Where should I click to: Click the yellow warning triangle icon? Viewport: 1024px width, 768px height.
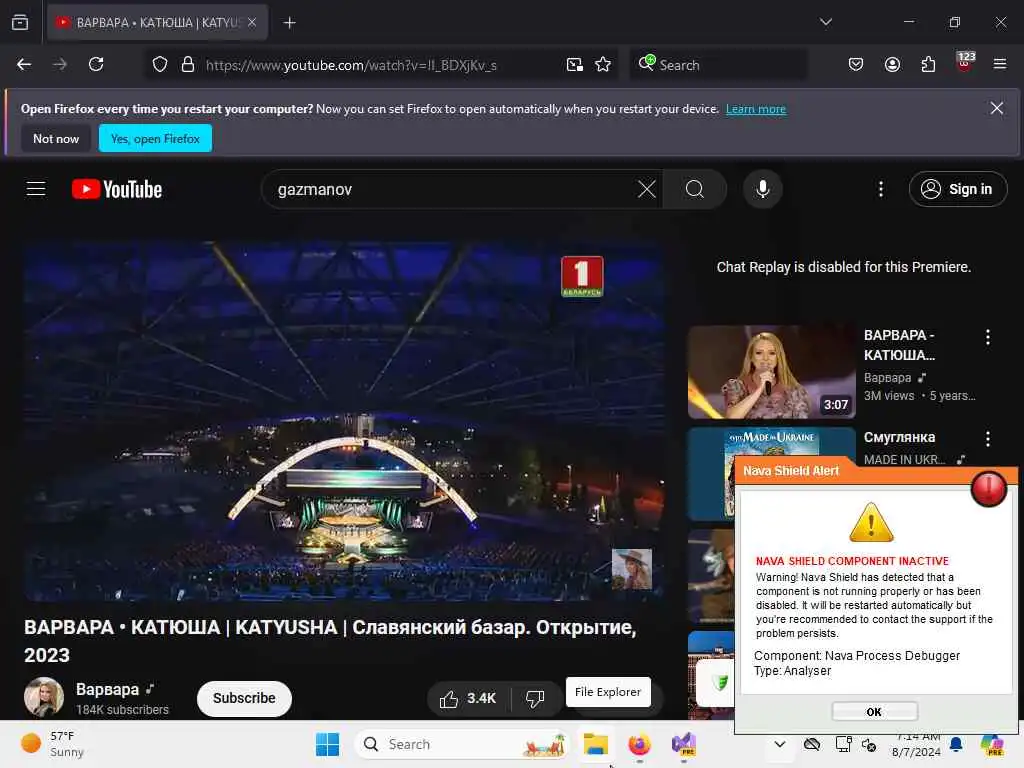[x=871, y=523]
